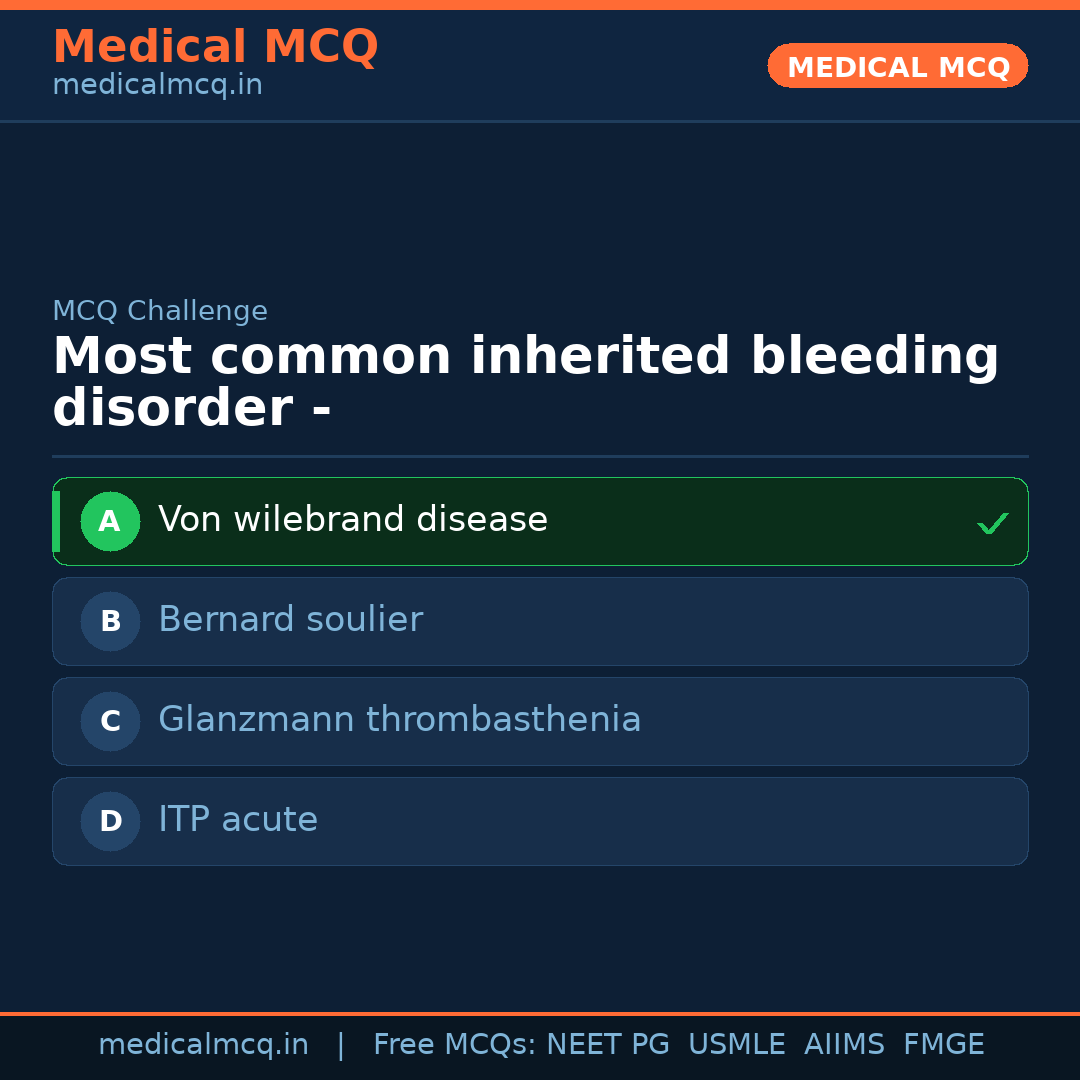Image resolution: width=1080 pixels, height=1080 pixels.
Task: Open the medicalmcq.in link in the footer
Action: [203, 1045]
